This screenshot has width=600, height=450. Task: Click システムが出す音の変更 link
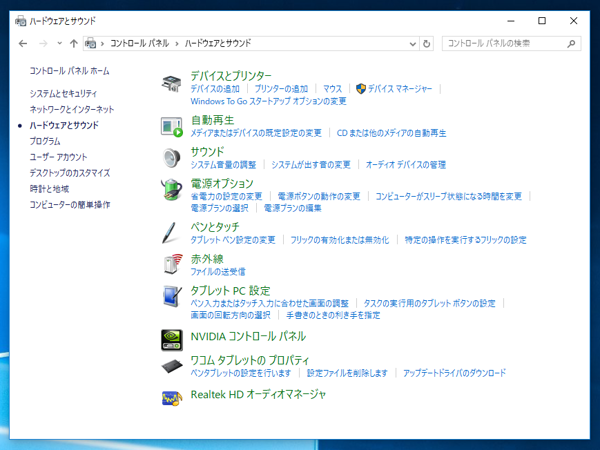(311, 165)
